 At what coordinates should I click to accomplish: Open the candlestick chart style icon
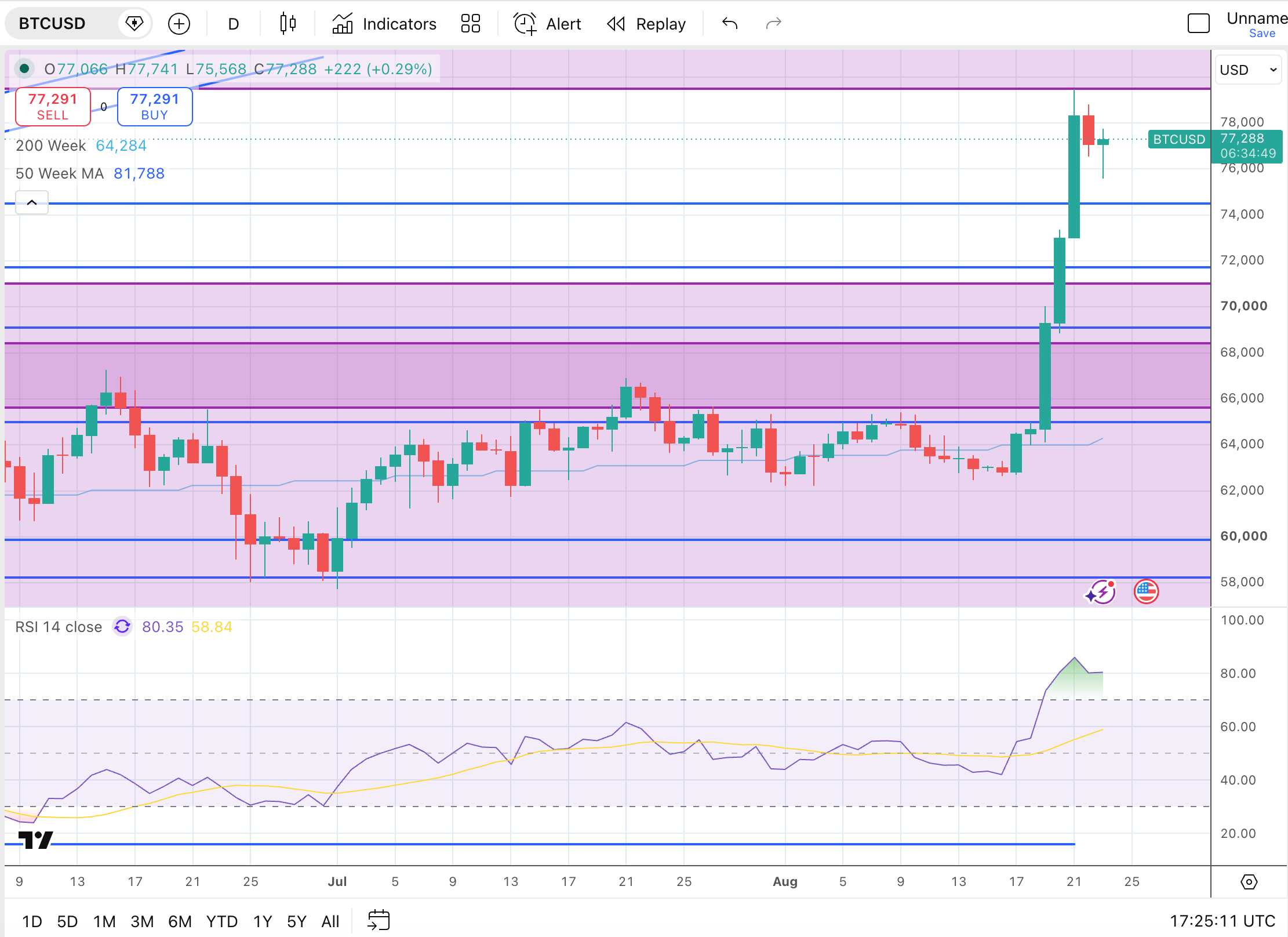(x=288, y=24)
